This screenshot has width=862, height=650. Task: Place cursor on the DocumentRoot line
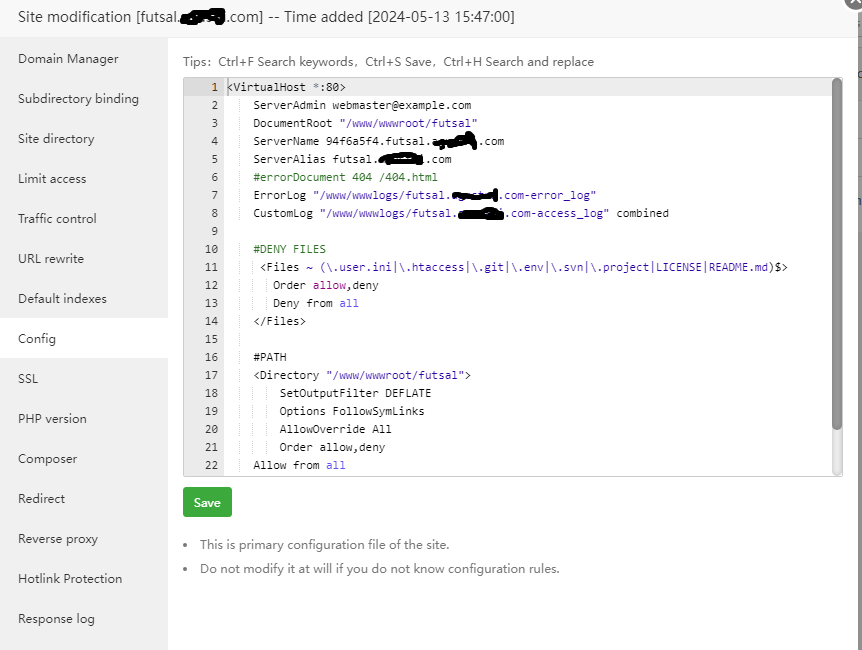pos(365,123)
